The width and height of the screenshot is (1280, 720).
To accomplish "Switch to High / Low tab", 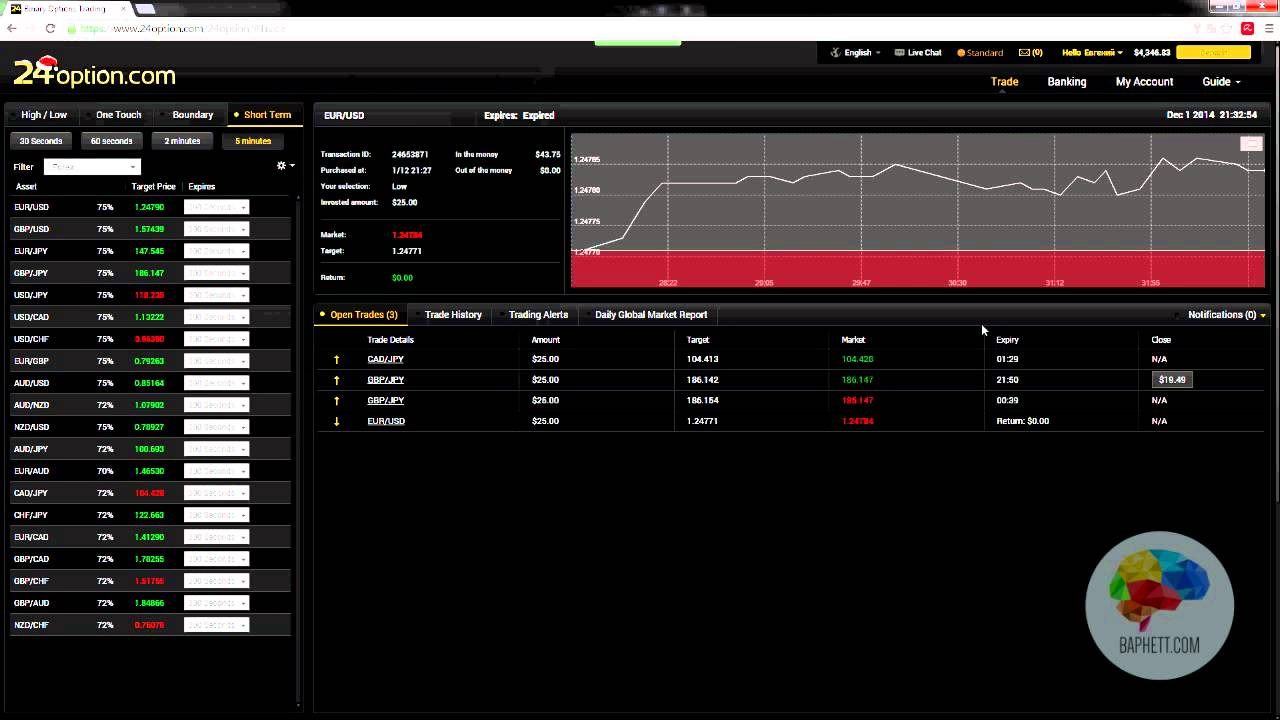I will pyautogui.click(x=44, y=115).
